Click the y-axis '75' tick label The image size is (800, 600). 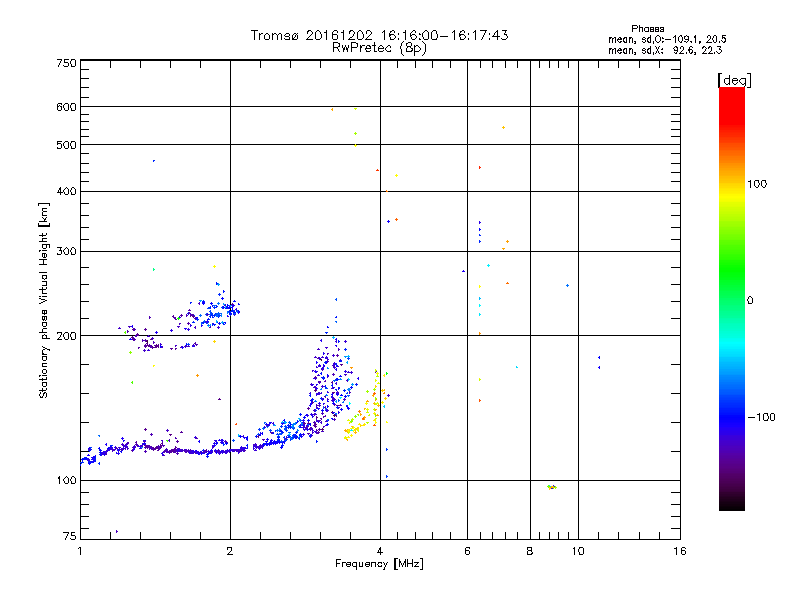point(70,536)
